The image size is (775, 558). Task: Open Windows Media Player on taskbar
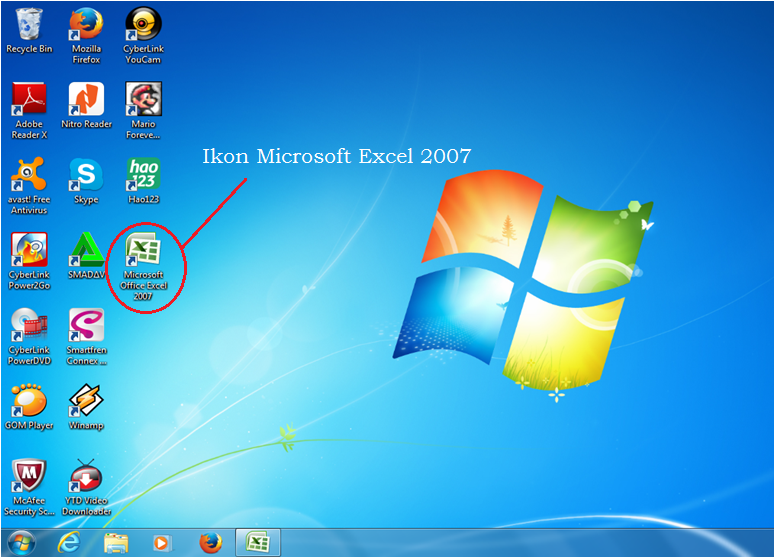tap(162, 543)
